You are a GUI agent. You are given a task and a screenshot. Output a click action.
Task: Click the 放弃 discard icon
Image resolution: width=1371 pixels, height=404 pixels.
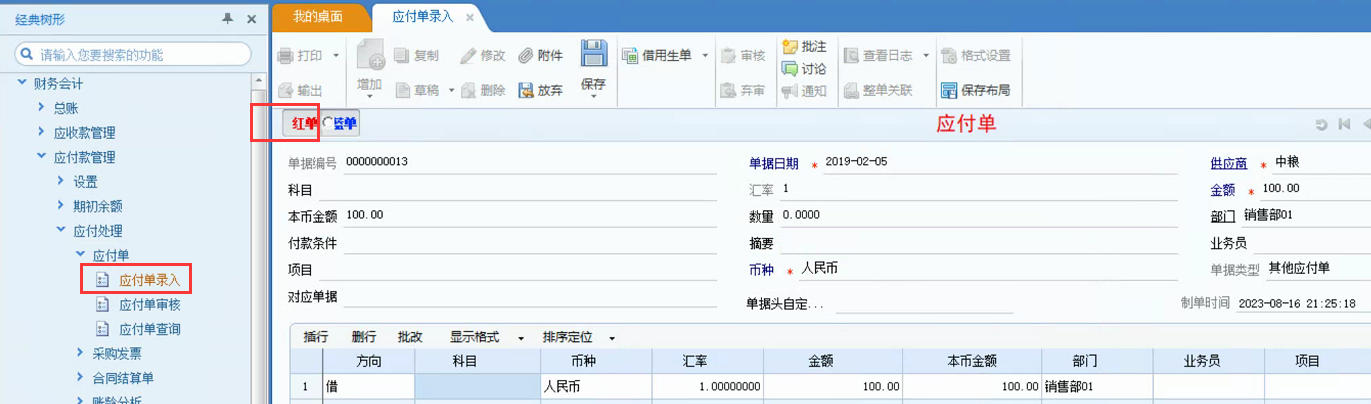[525, 90]
